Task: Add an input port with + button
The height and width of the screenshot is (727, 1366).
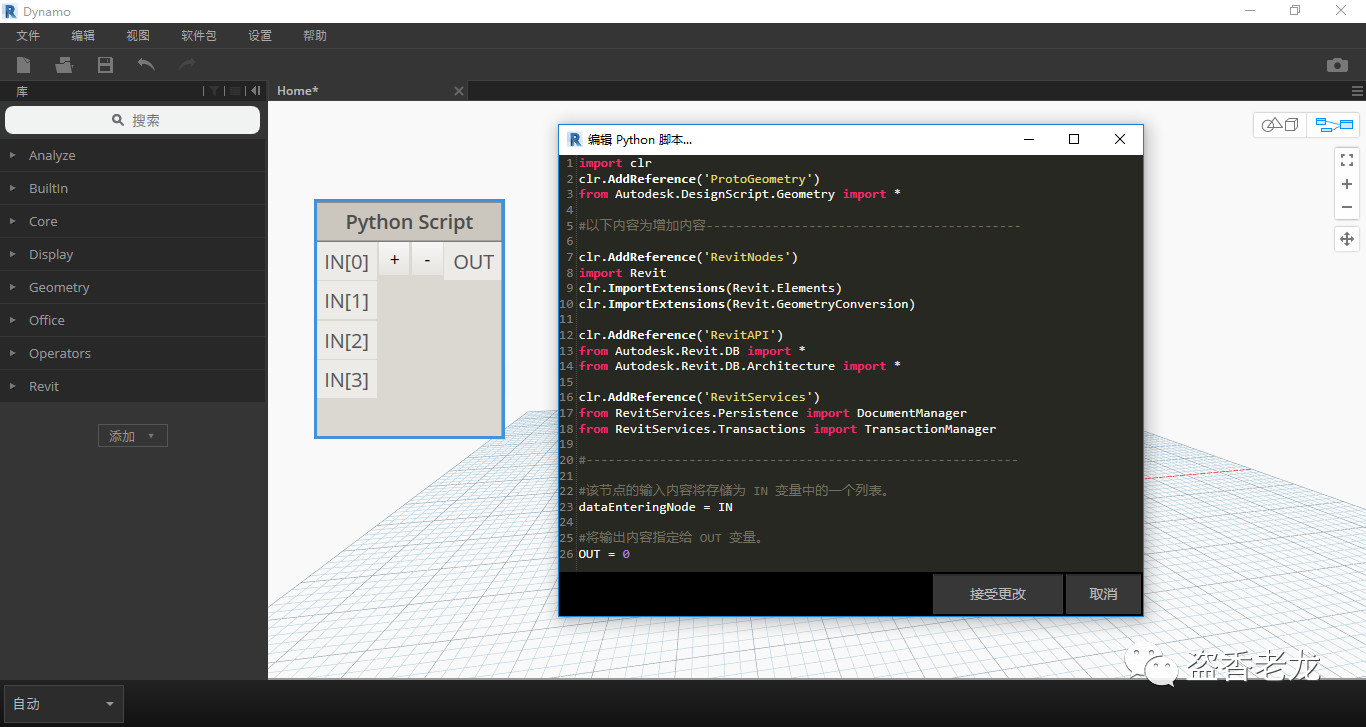Action: (x=394, y=261)
